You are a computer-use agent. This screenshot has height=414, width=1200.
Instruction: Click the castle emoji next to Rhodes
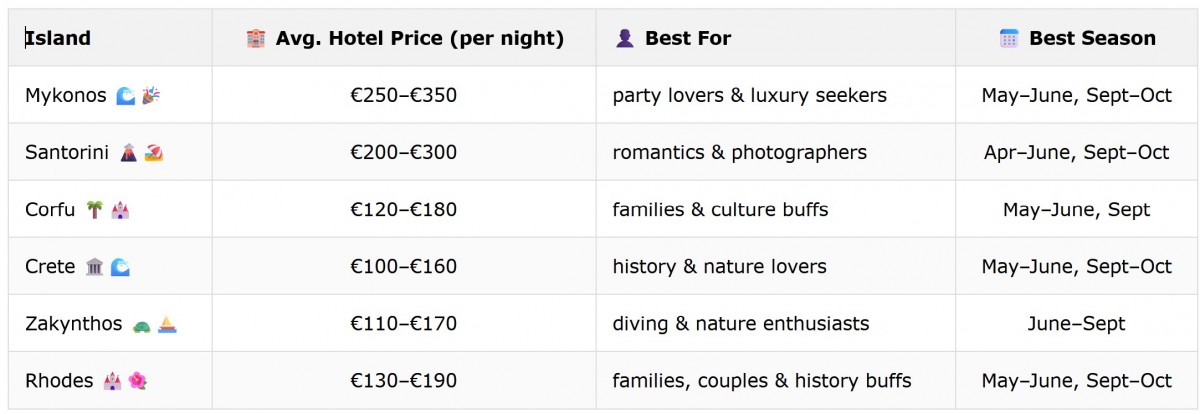point(112,381)
